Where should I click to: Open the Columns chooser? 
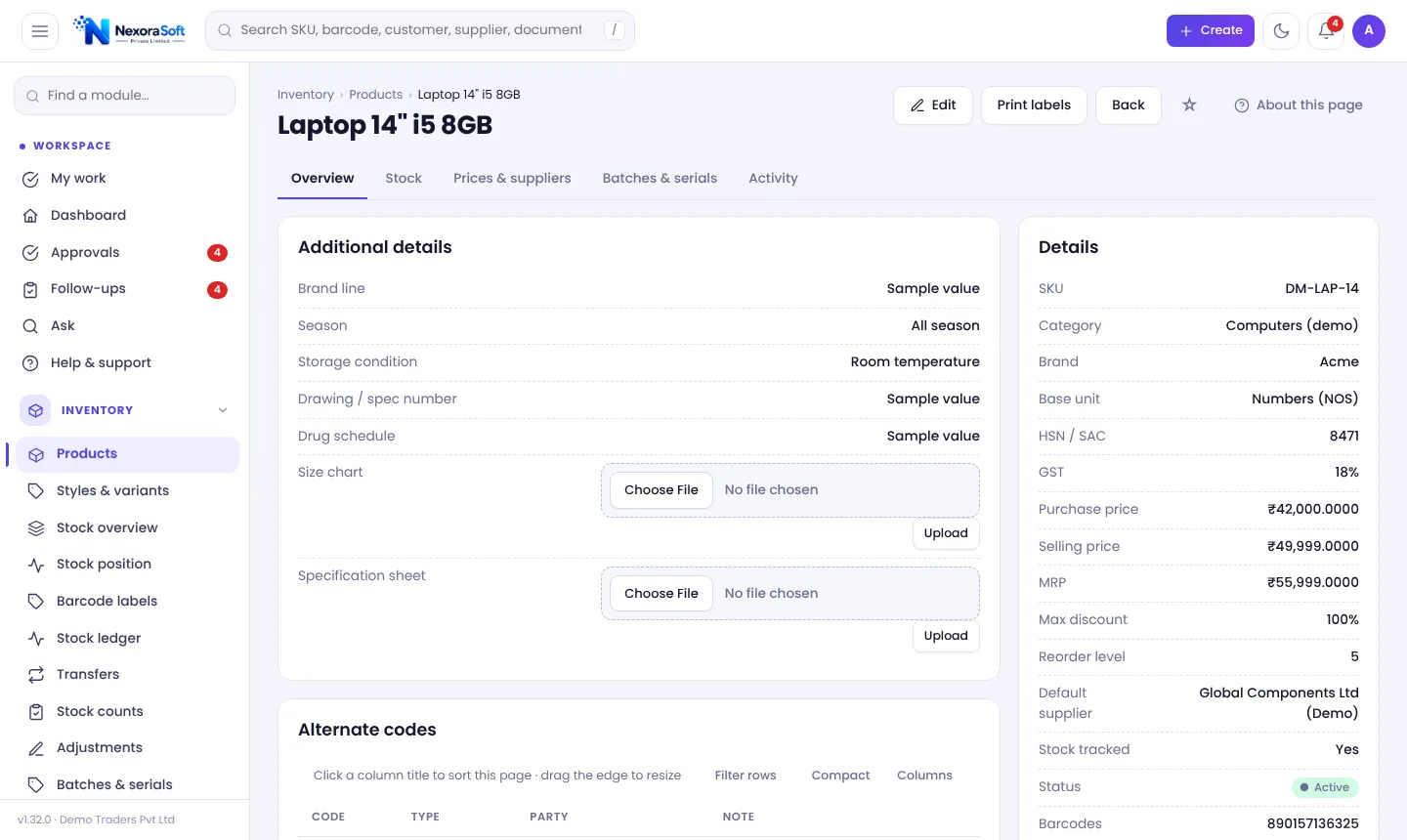924,776
